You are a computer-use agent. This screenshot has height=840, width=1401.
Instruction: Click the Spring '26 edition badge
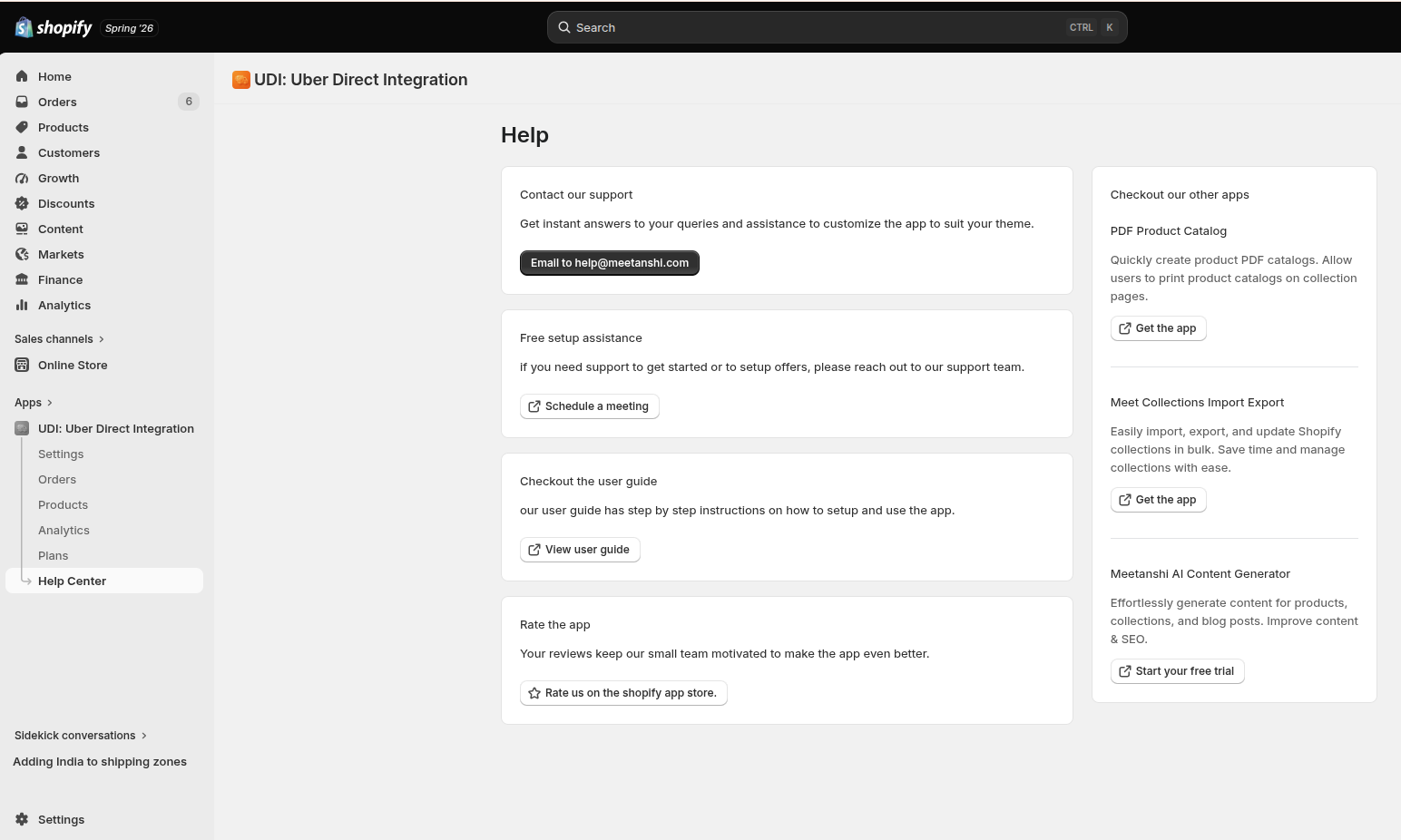[x=129, y=28]
